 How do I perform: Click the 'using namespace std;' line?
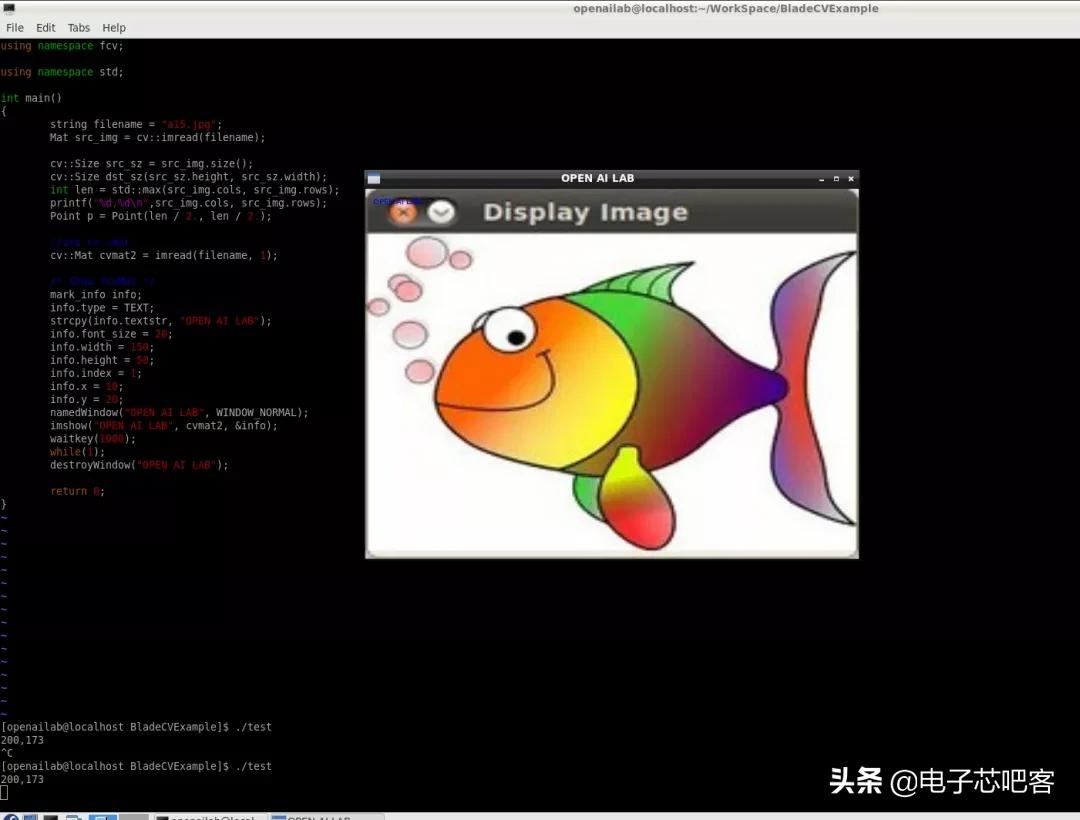(x=62, y=72)
